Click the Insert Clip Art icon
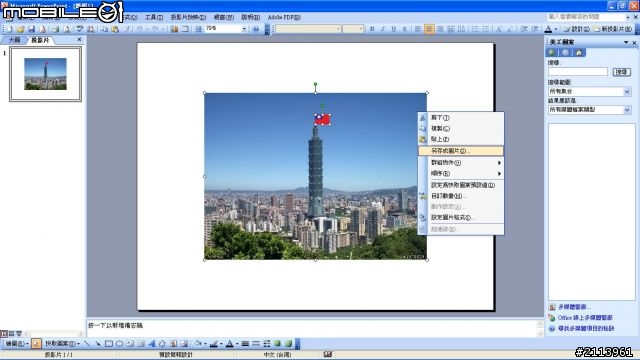 pyautogui.click(x=173, y=344)
